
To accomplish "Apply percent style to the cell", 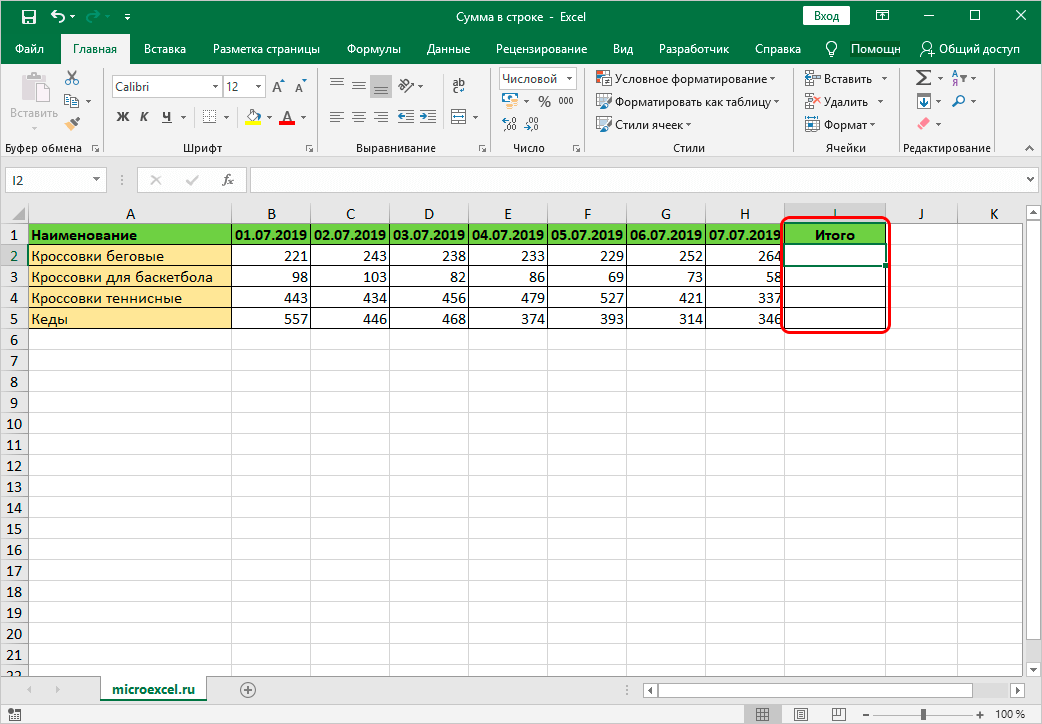I will click(544, 101).
